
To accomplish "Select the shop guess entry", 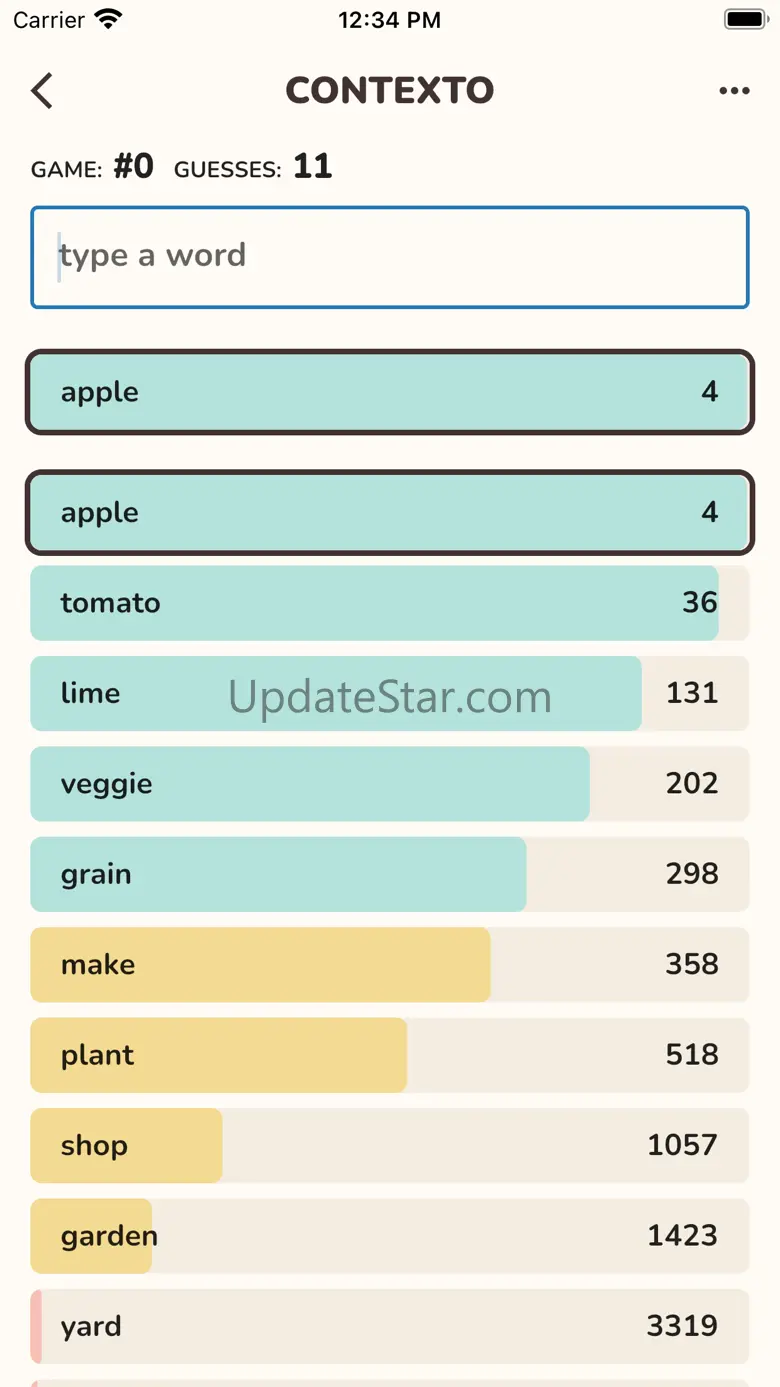I will pyautogui.click(x=390, y=1145).
